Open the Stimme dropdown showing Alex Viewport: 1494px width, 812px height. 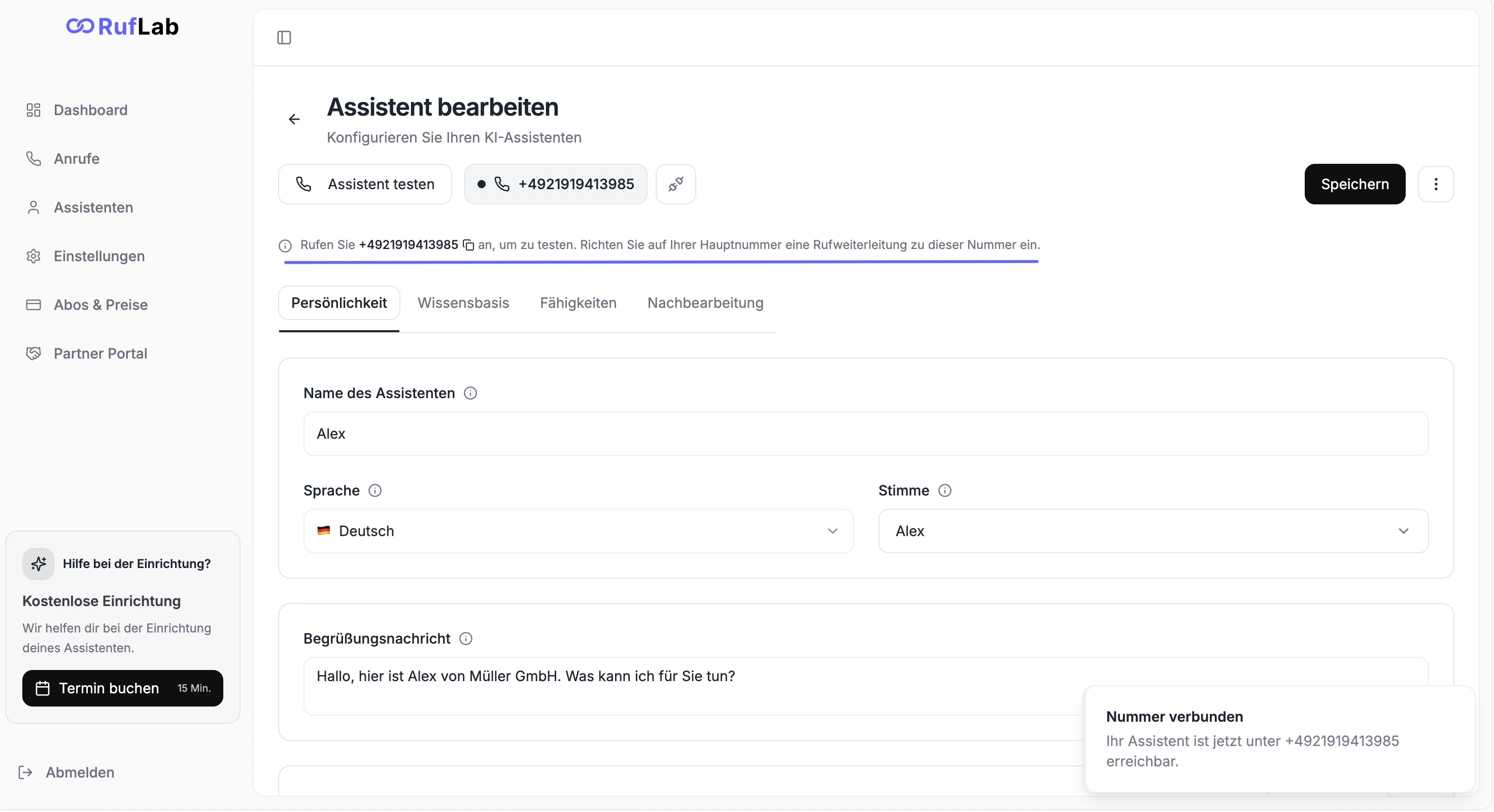pyautogui.click(x=1153, y=532)
